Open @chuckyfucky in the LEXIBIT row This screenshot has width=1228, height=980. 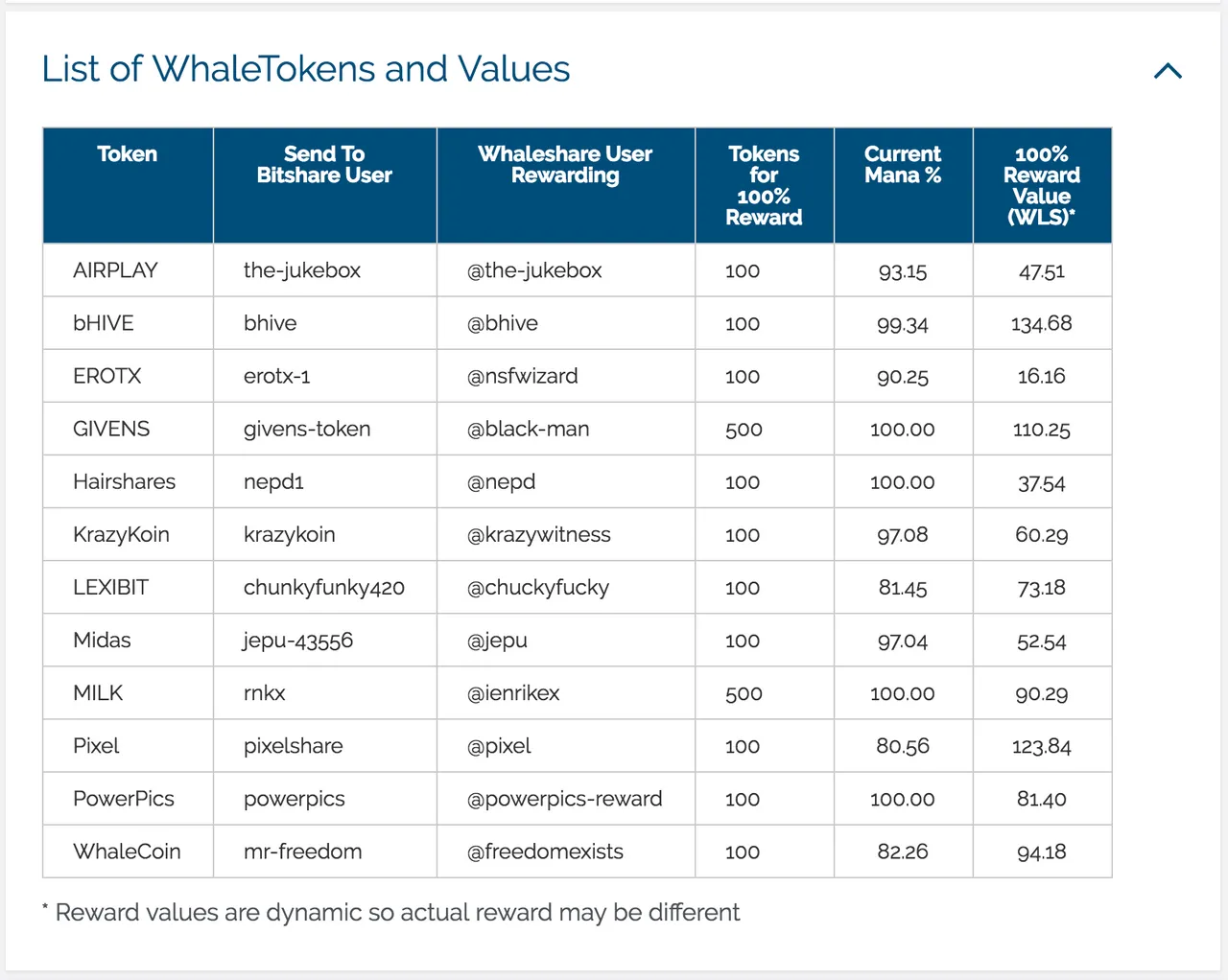point(538,588)
